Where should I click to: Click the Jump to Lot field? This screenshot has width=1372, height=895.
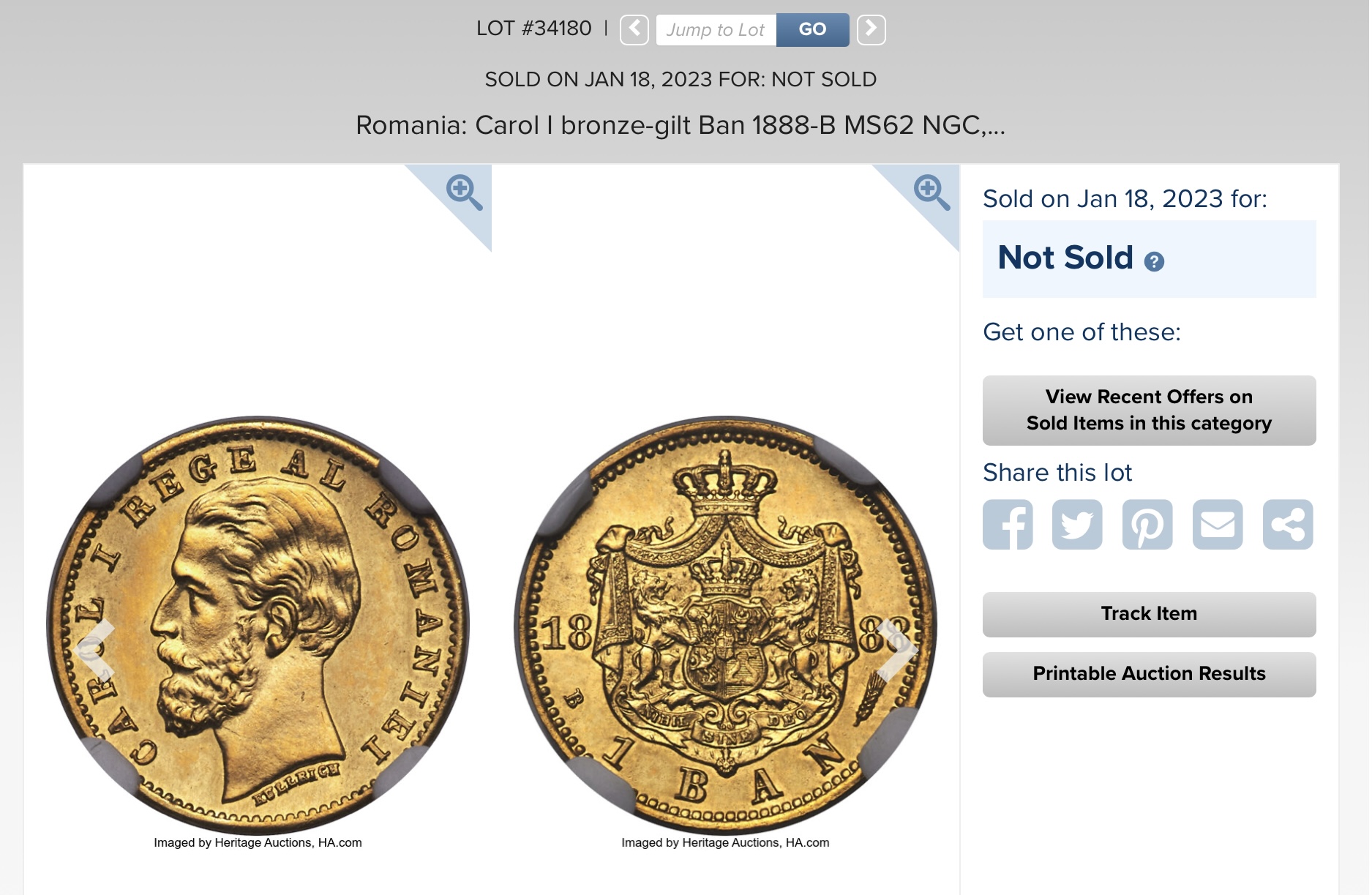tap(716, 30)
